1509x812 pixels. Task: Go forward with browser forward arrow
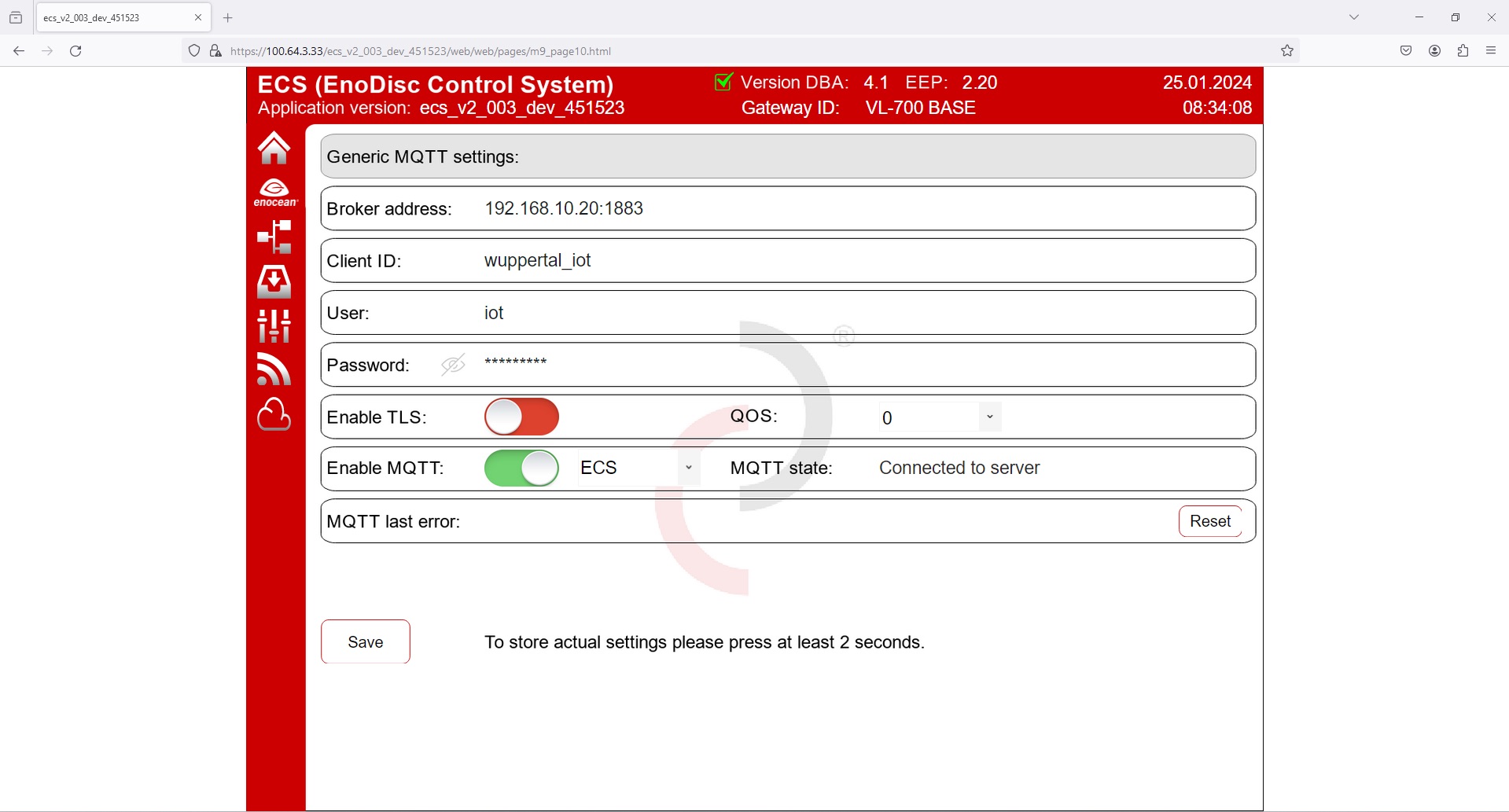tap(47, 51)
